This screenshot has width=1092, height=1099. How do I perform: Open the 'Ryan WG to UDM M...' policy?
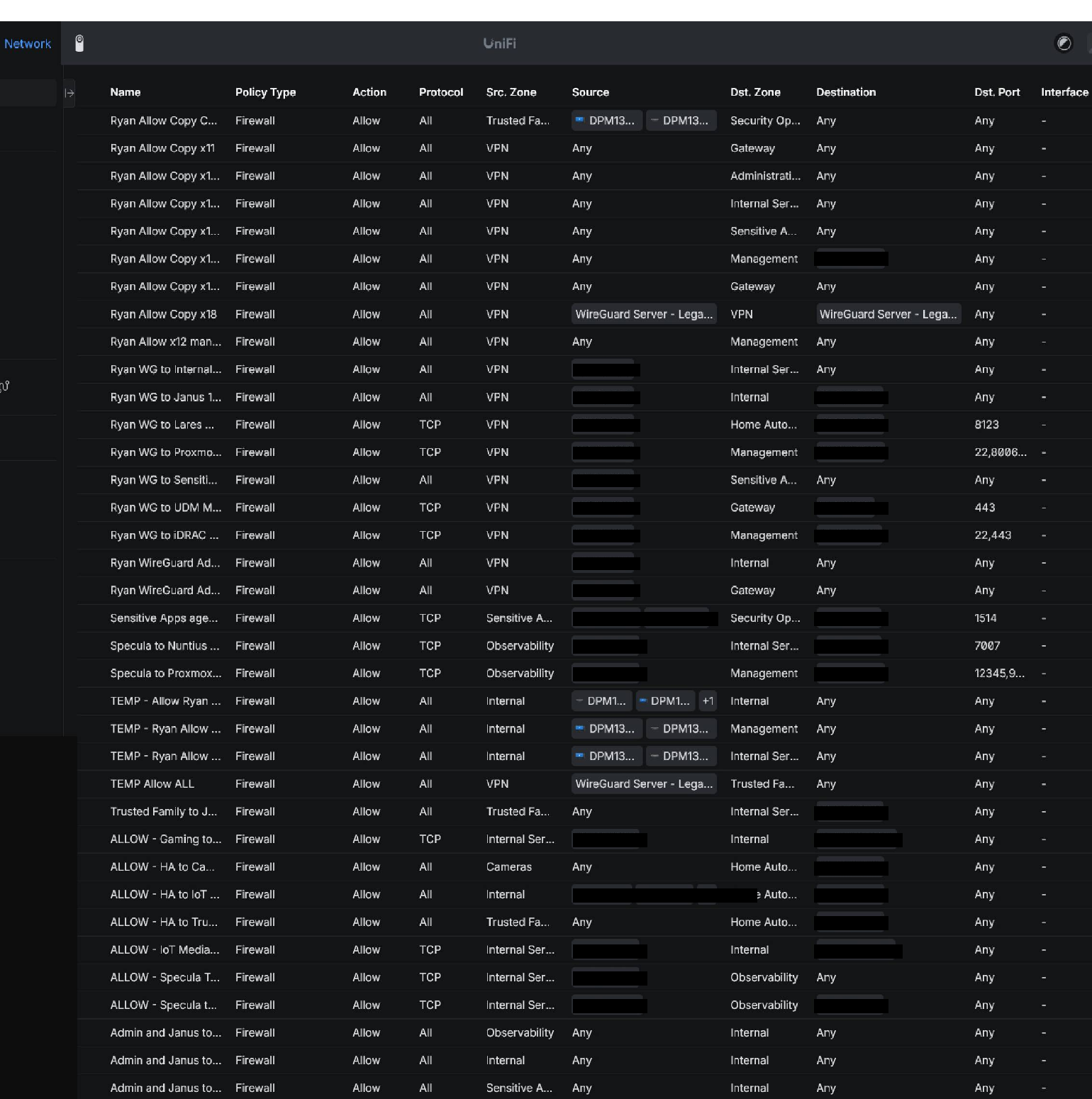[165, 508]
